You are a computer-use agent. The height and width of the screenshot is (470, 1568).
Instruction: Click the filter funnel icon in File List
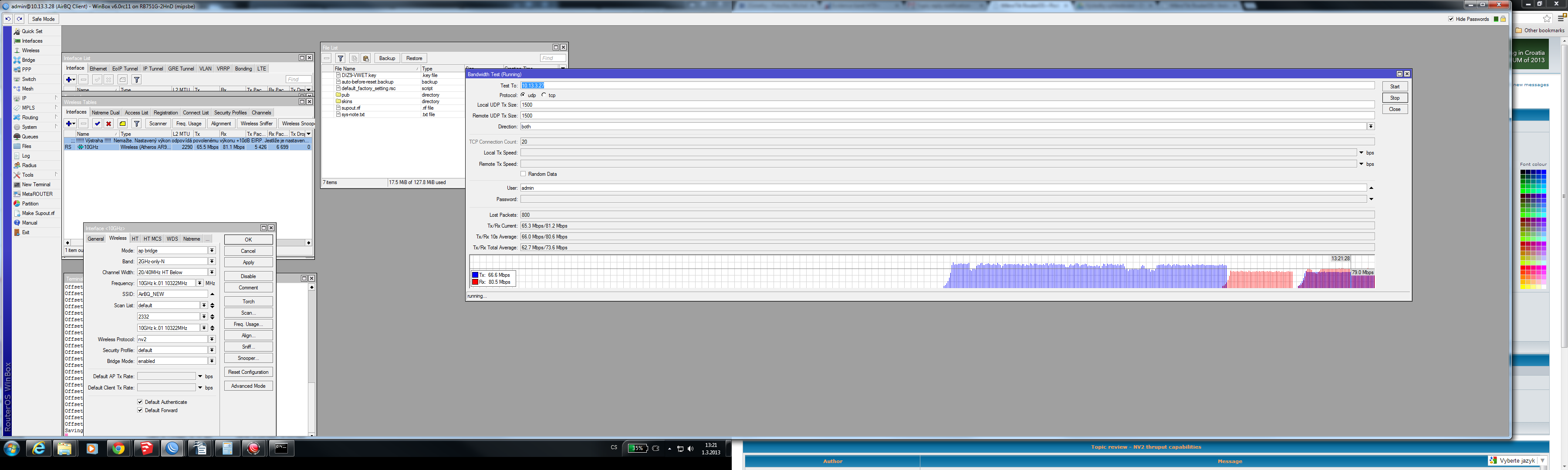coord(341,58)
